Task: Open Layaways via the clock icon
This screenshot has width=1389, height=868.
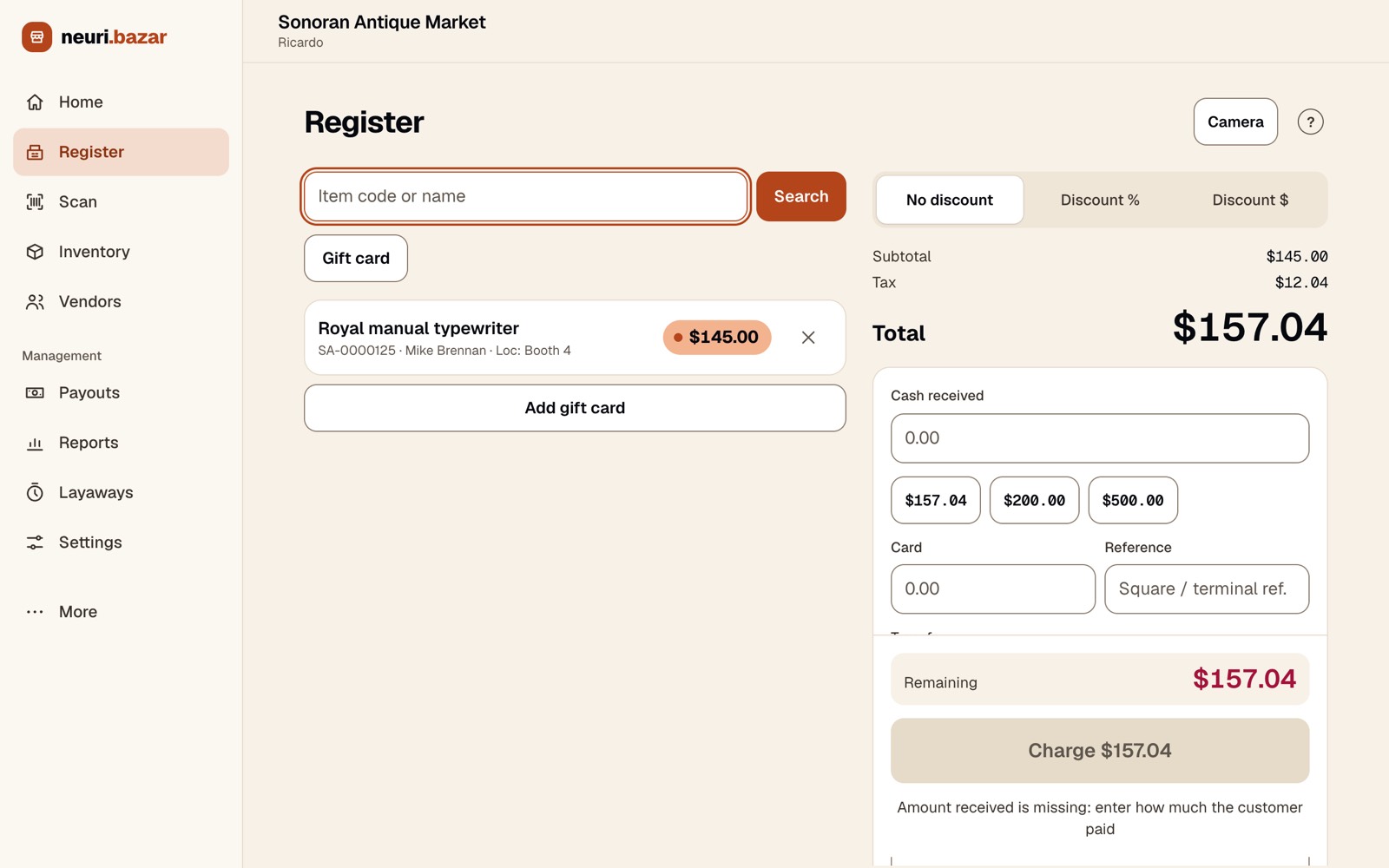Action: coord(35,493)
